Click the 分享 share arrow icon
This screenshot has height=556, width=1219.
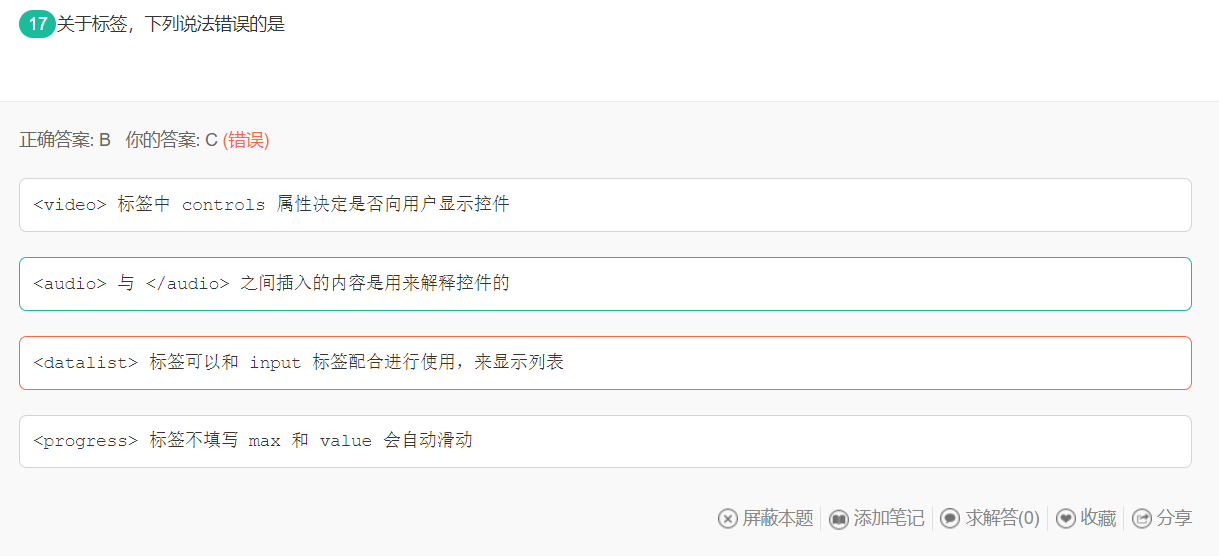click(1141, 518)
